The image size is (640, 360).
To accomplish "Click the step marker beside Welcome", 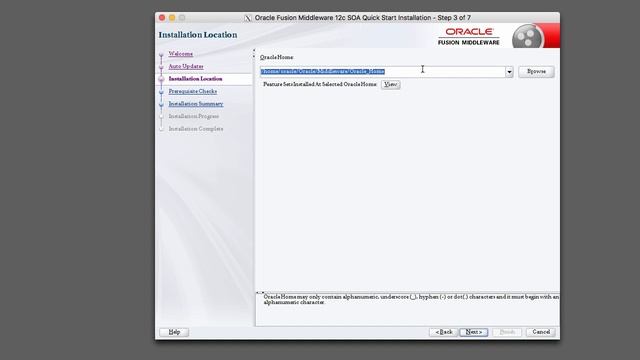I will pos(161,54).
